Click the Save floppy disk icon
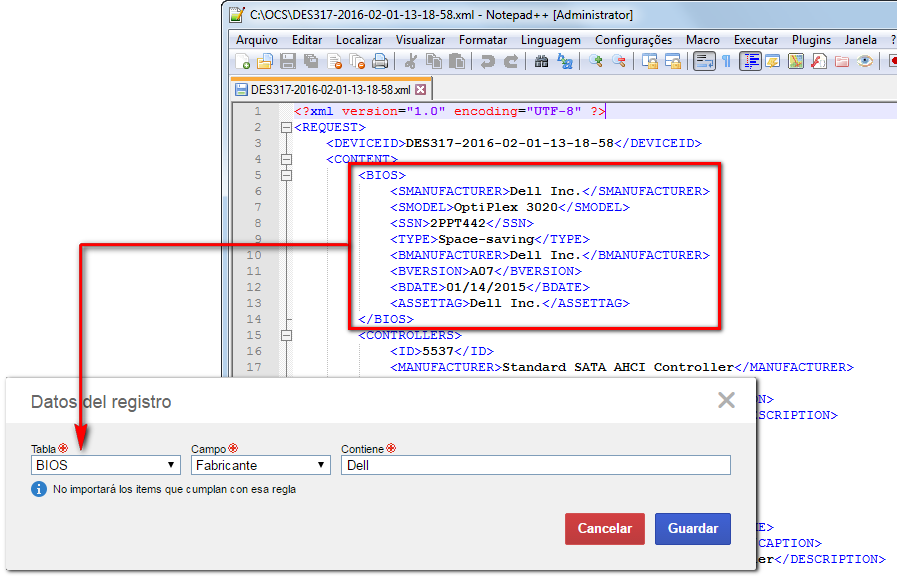This screenshot has width=897, height=576. 288,61
